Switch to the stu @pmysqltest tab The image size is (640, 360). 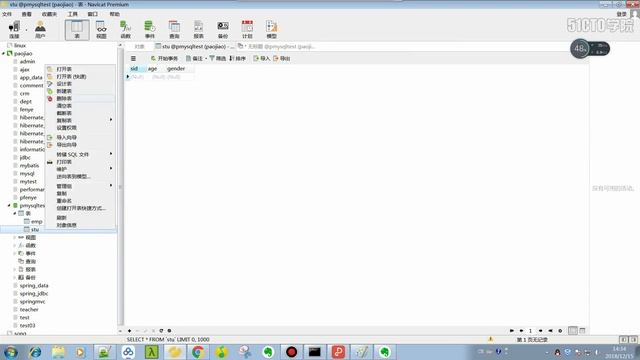[x=194, y=47]
